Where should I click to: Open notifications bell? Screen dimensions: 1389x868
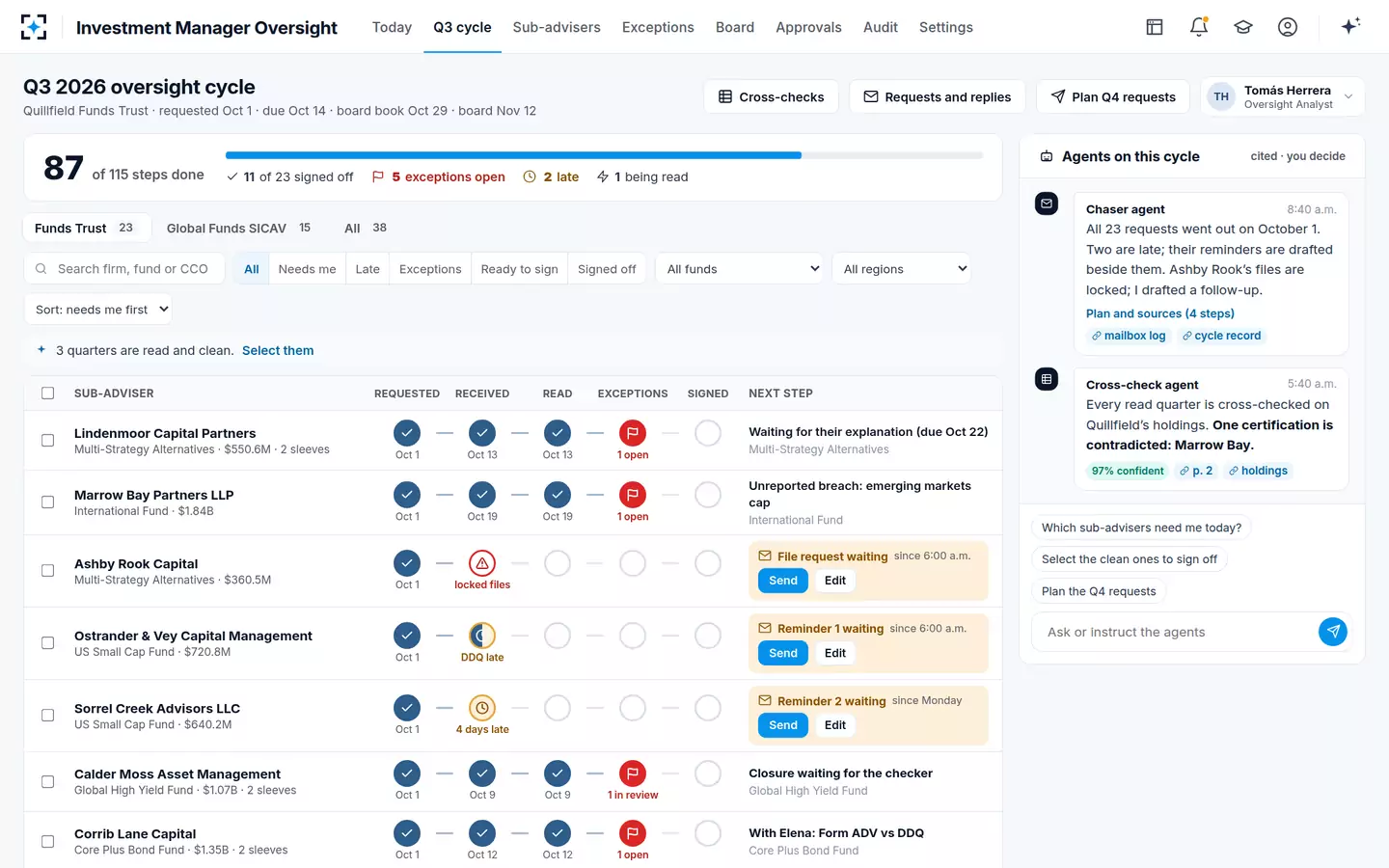coord(1199,27)
